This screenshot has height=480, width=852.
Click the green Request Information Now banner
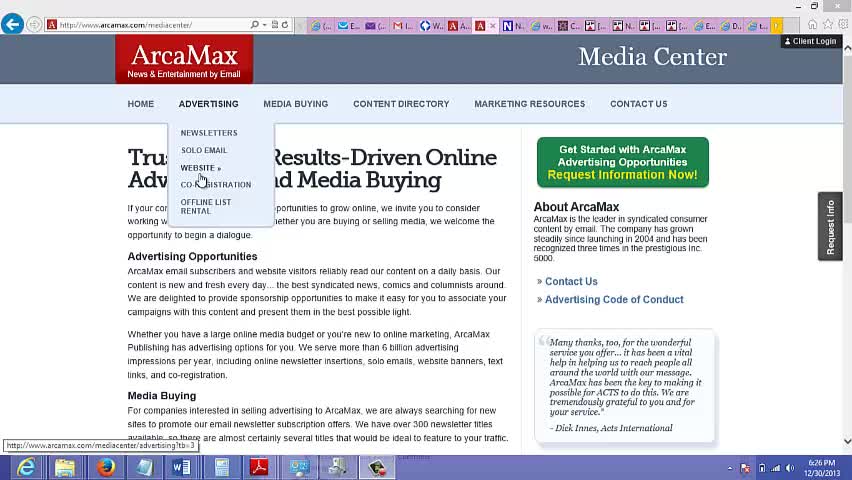tap(623, 162)
